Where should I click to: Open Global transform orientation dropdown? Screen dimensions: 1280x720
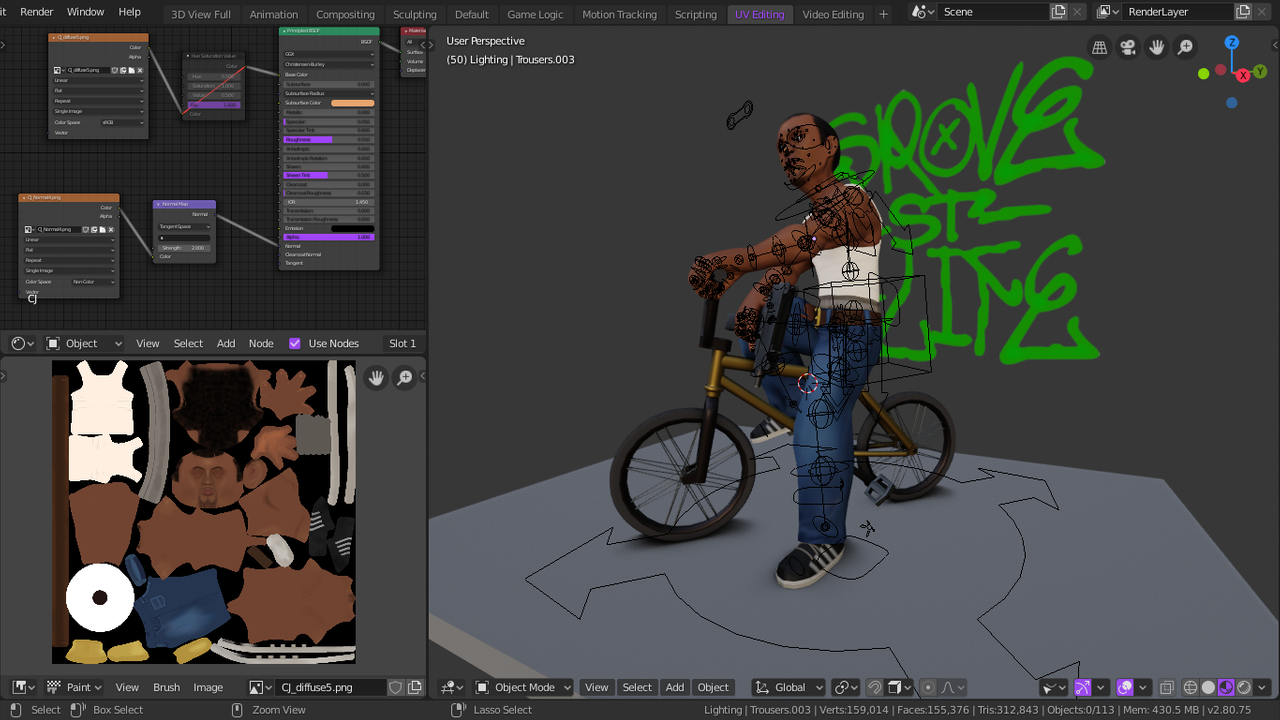(789, 687)
